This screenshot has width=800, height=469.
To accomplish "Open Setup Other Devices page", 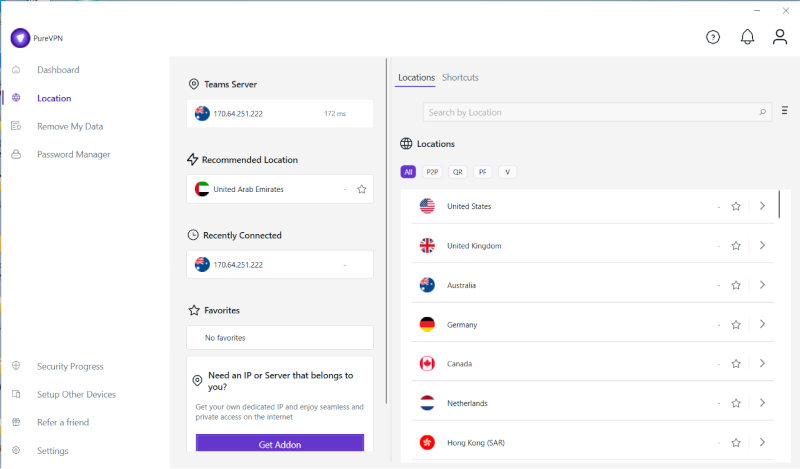I will tap(76, 394).
